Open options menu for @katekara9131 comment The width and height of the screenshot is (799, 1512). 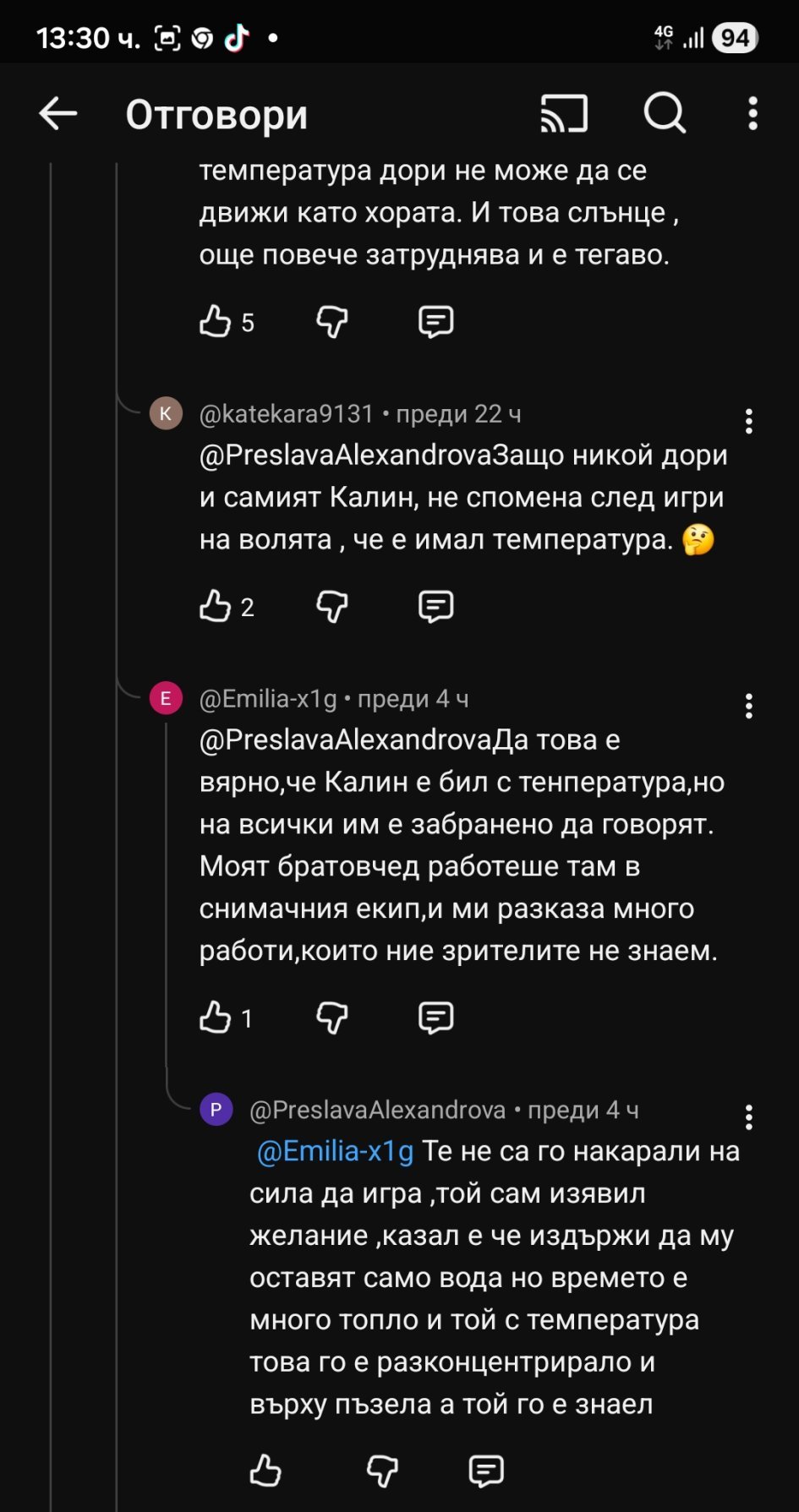click(x=748, y=421)
